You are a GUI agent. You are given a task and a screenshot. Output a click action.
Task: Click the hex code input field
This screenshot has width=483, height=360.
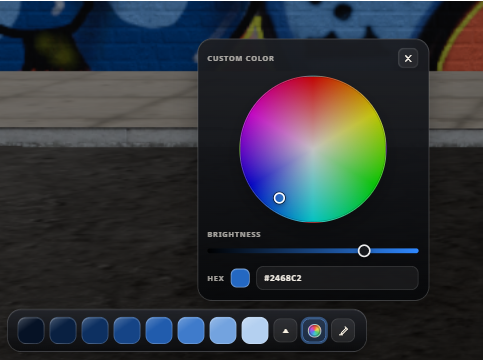(337, 278)
